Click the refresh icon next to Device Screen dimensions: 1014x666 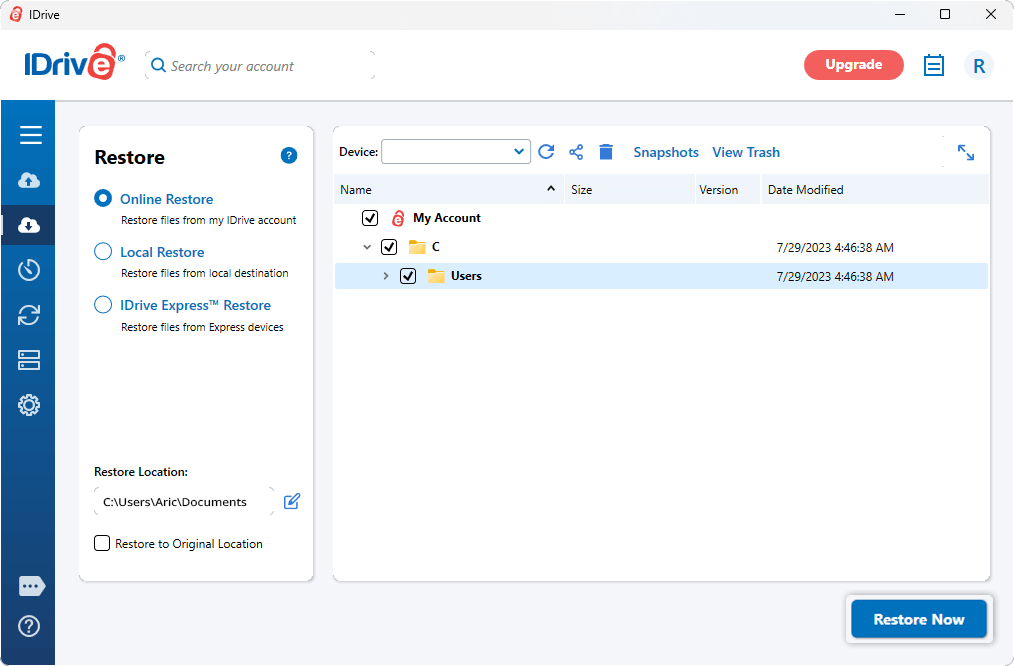[546, 152]
